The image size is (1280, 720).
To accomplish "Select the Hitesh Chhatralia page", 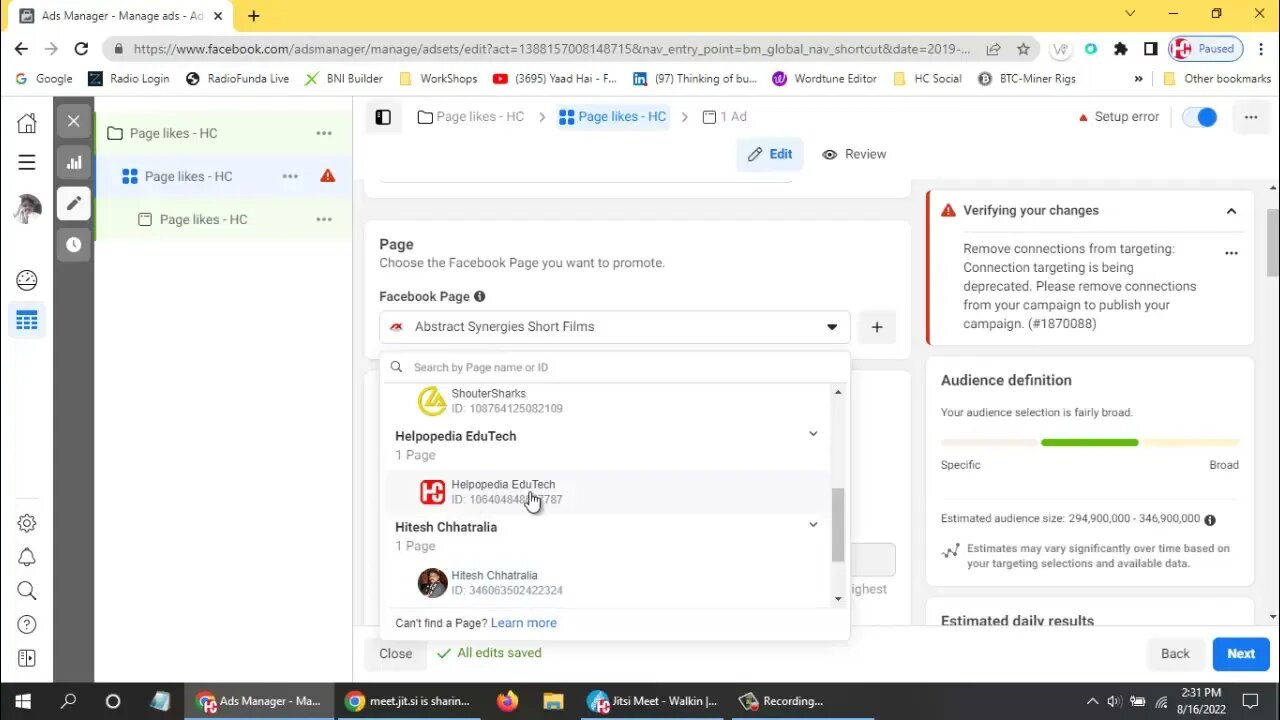I will (x=608, y=583).
